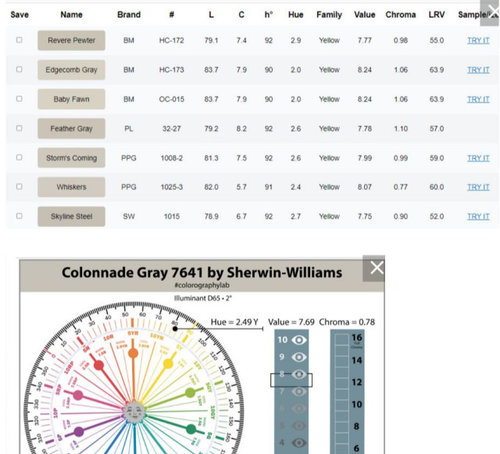The width and height of the screenshot is (500, 454).
Task: Open the TRY IT link for Storm's Coming
Action: 478,158
